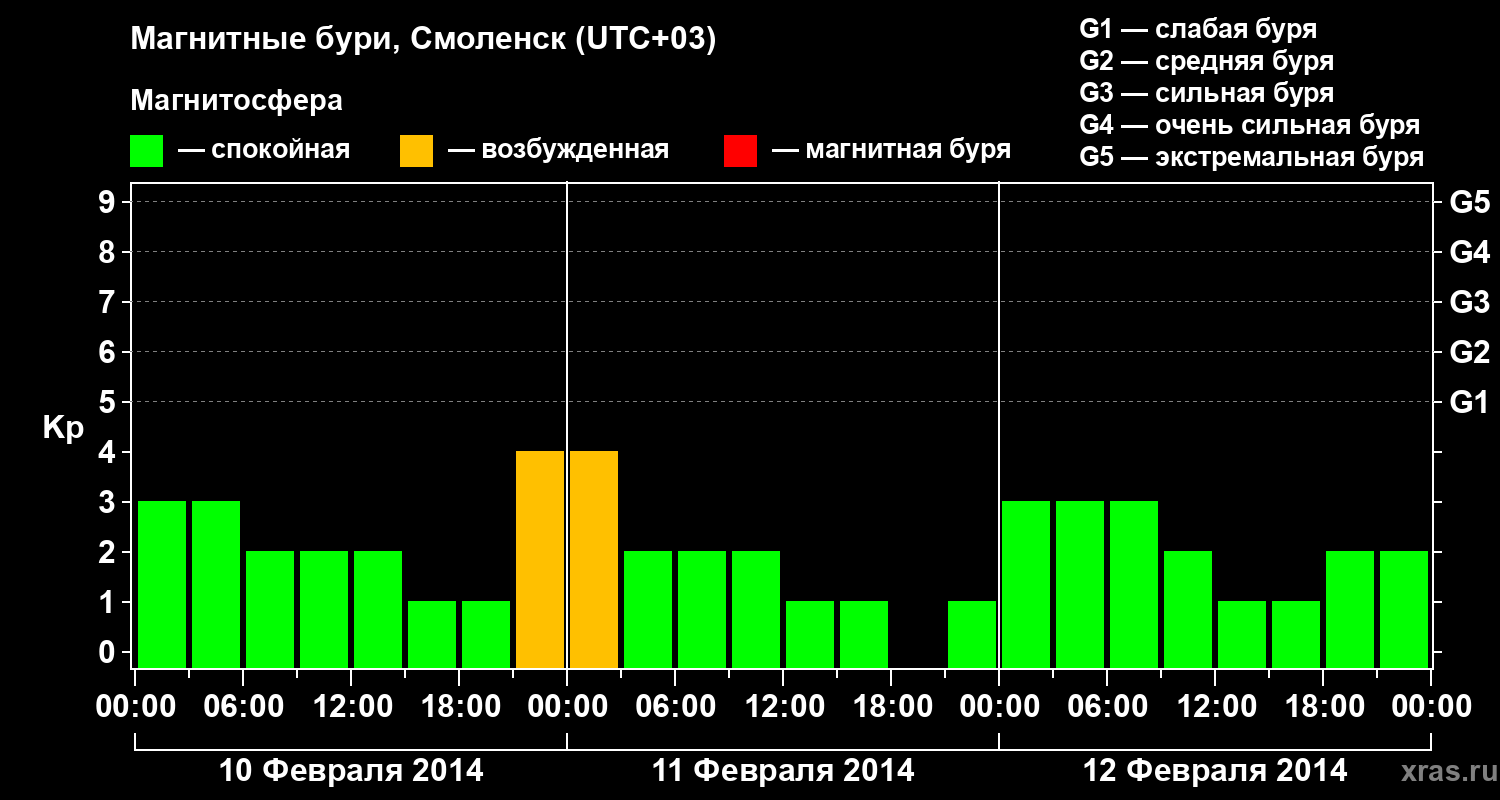Click the green bar for 00:00–03:00 on 12 February

coord(1026,584)
